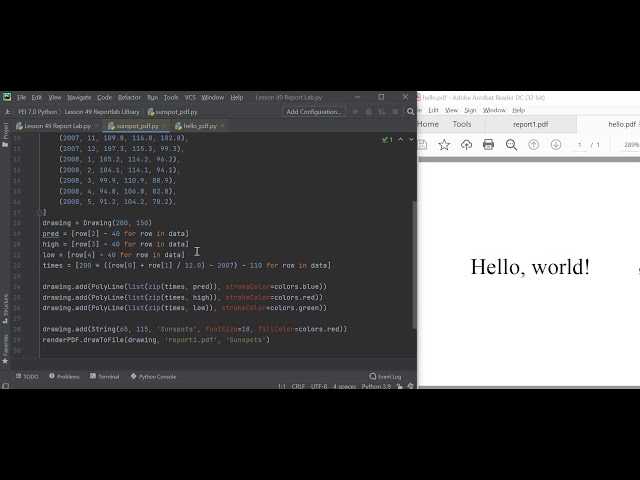Click the Add Configuration button
The height and width of the screenshot is (480, 640).
(314, 112)
